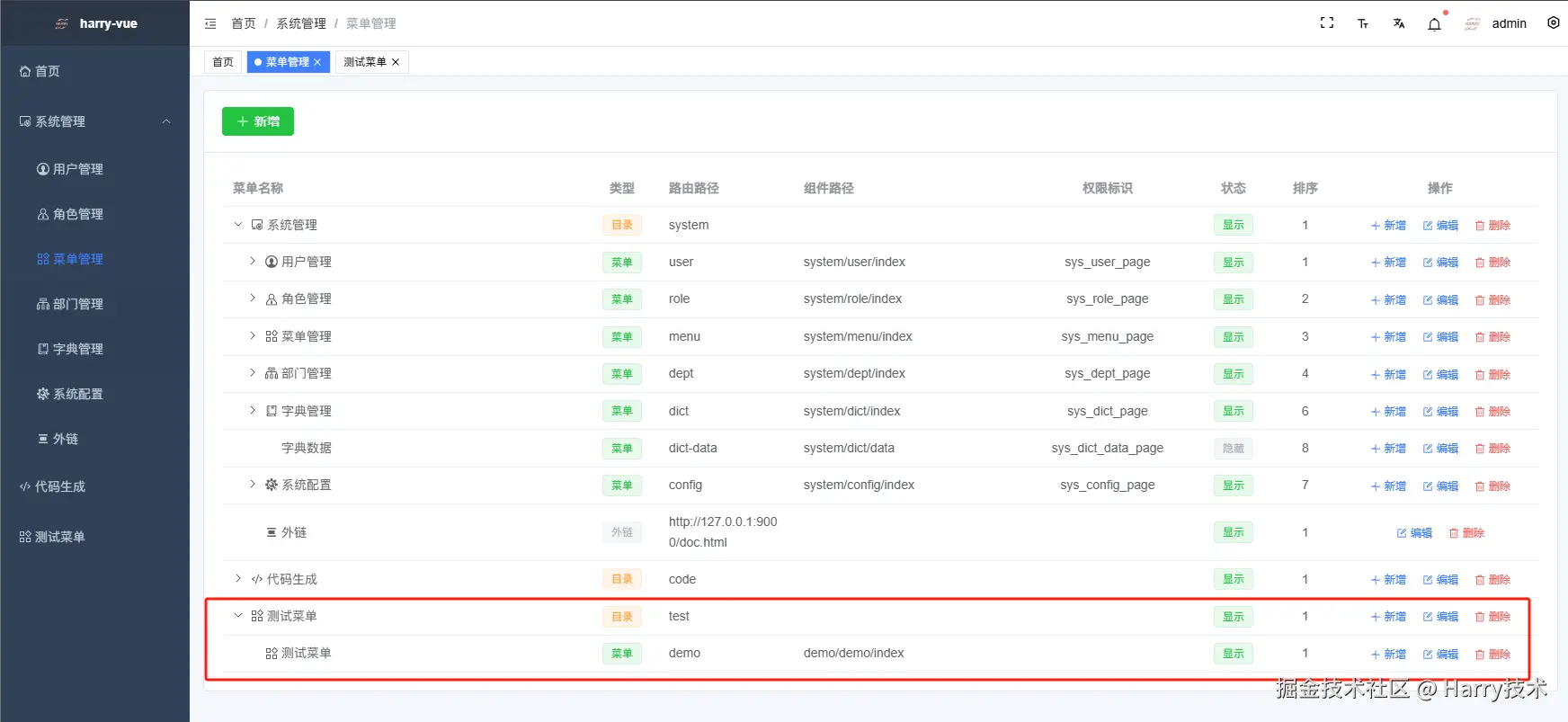The height and width of the screenshot is (722, 1568).
Task: Click the sys_dict_data_page permission cell
Action: click(1108, 448)
